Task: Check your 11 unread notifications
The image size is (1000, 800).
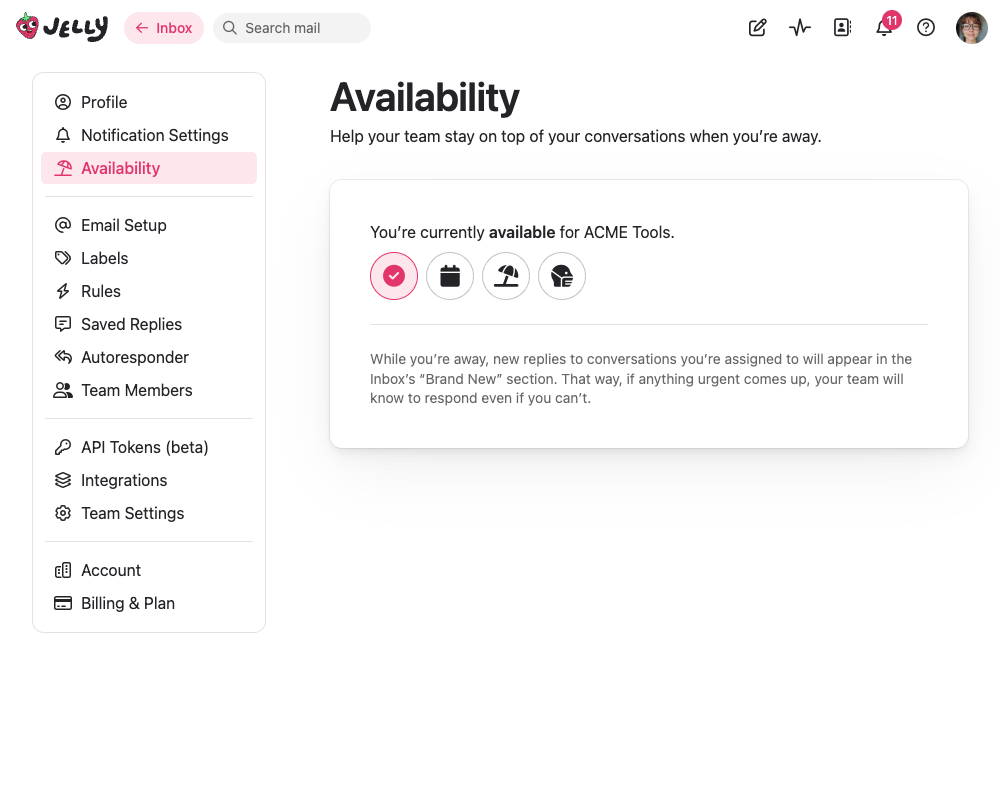Action: 884,28
